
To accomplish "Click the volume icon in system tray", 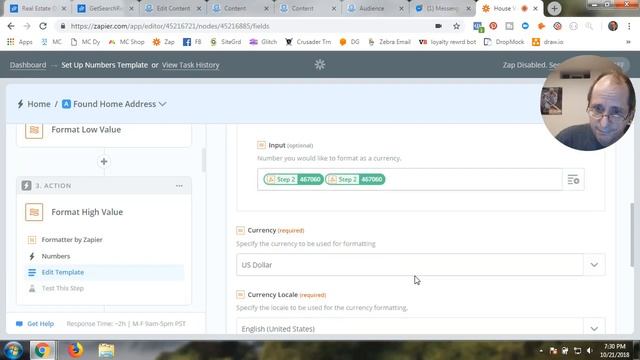I will 589,351.
